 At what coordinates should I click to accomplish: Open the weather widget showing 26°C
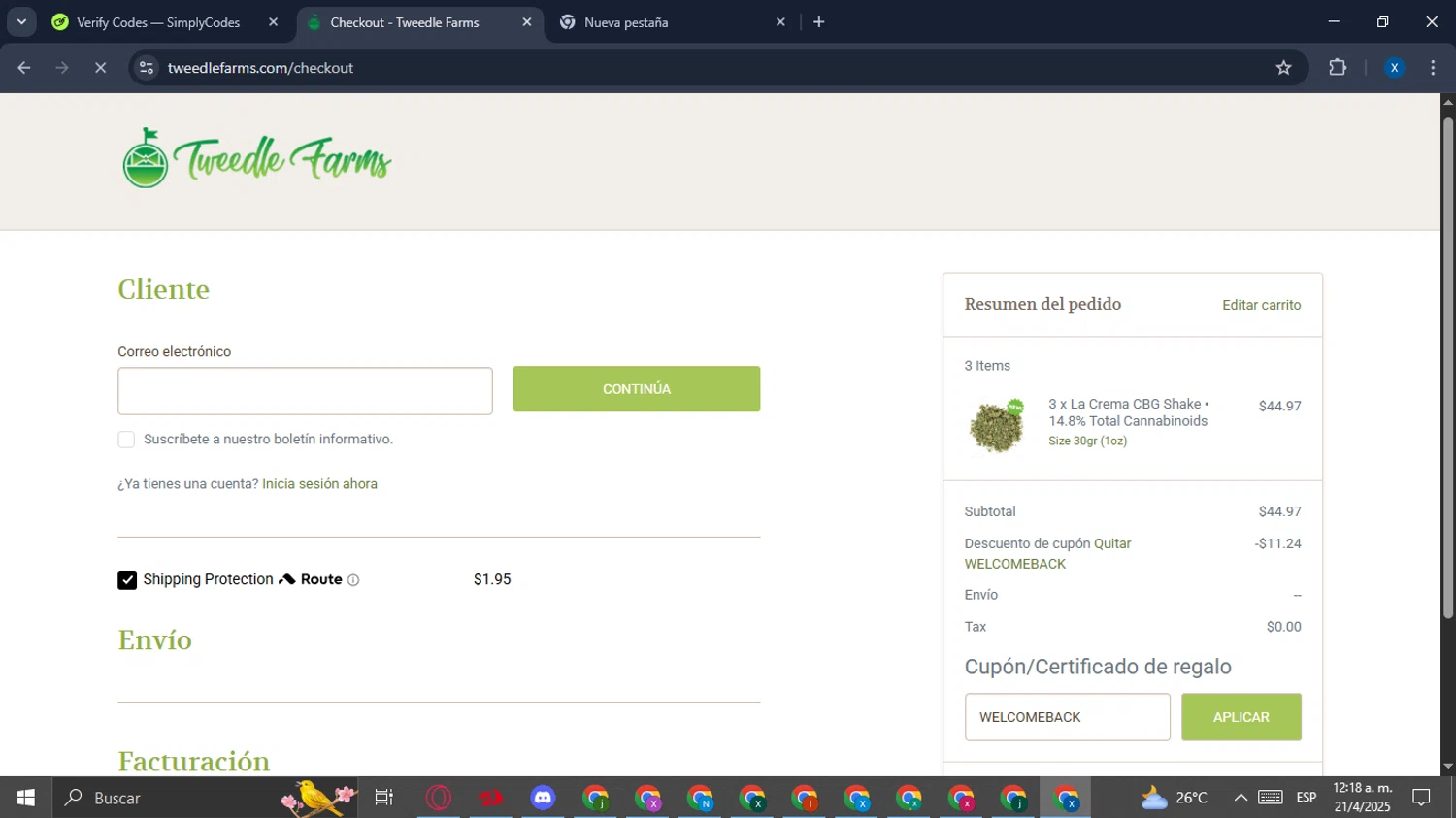1175,798
